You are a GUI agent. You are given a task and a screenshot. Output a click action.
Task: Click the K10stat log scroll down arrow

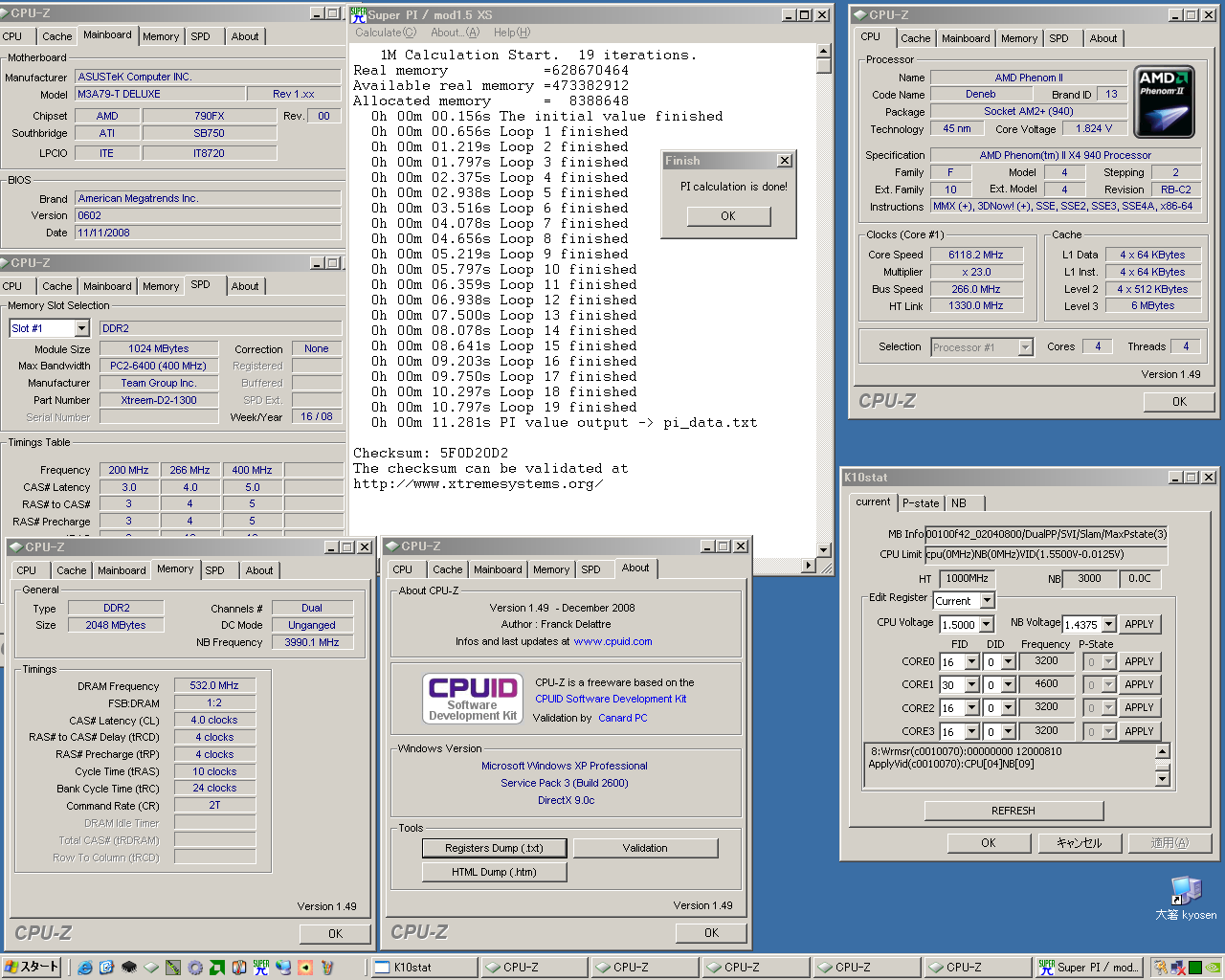1162,779
